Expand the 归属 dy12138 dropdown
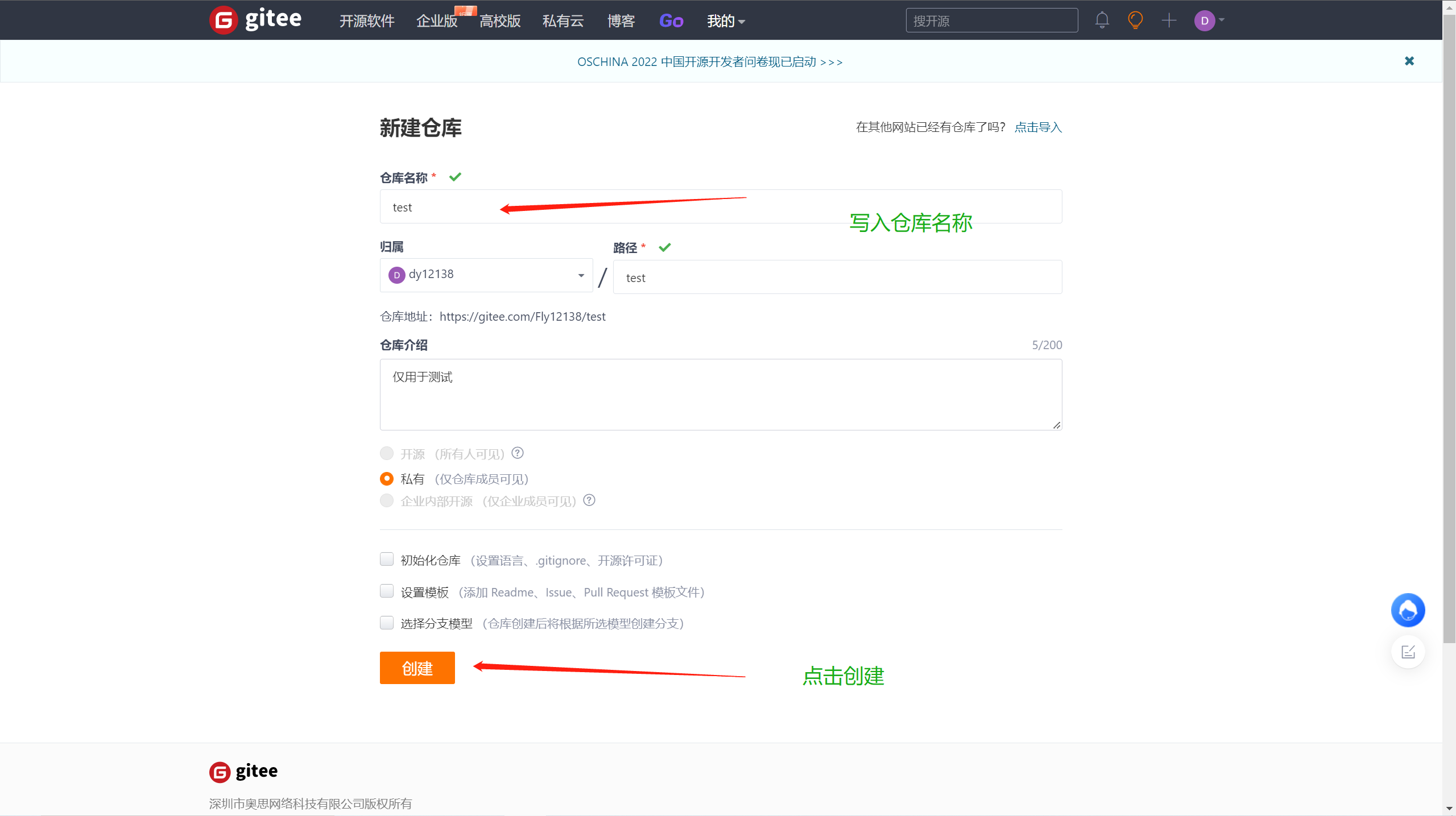The width and height of the screenshot is (1456, 816). coord(486,275)
